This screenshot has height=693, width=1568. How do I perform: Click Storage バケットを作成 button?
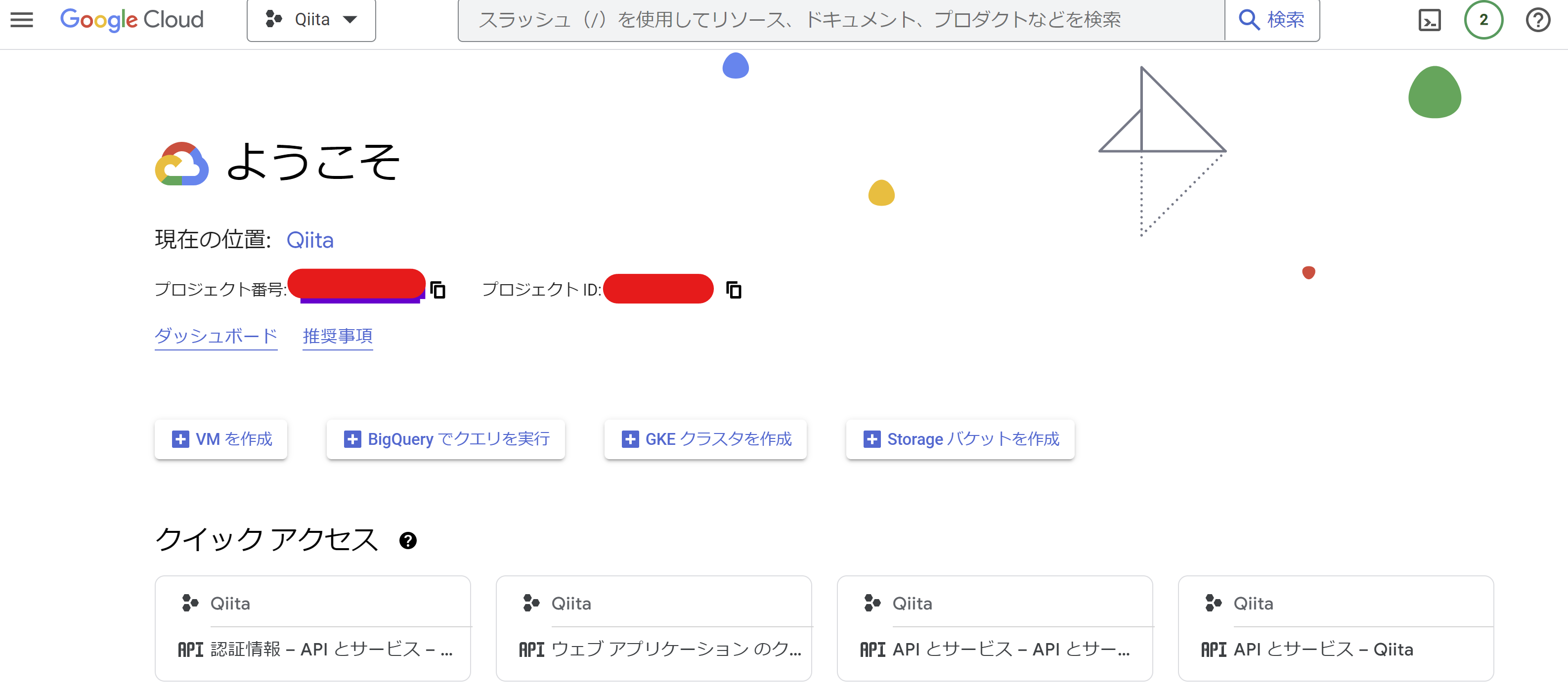point(960,439)
